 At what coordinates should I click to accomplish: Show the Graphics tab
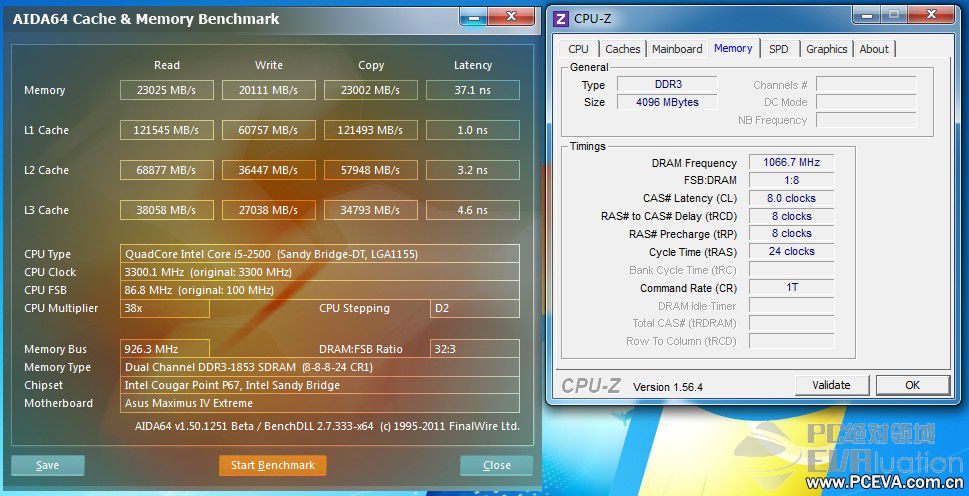pos(826,49)
